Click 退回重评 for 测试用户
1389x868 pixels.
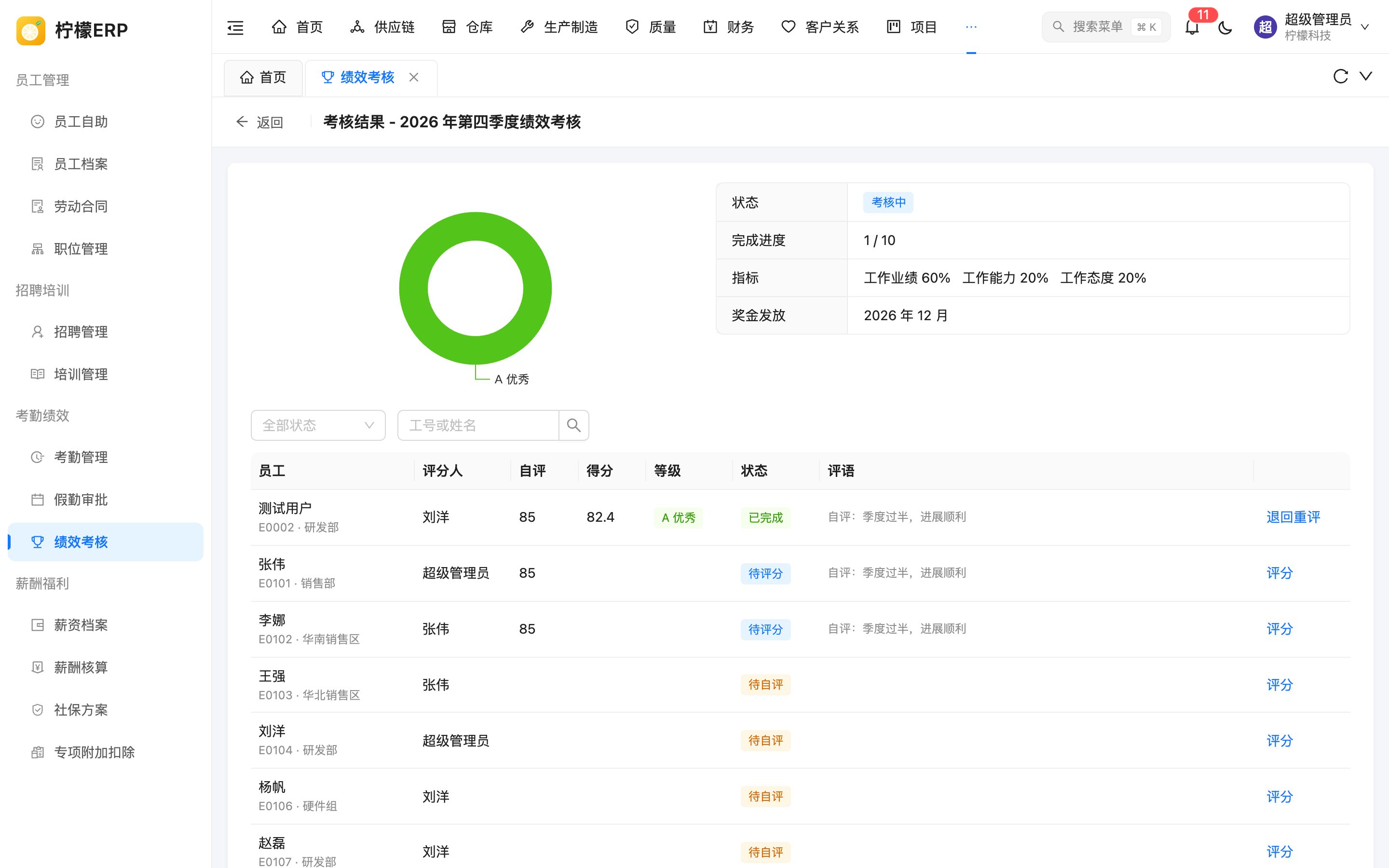coord(1293,517)
